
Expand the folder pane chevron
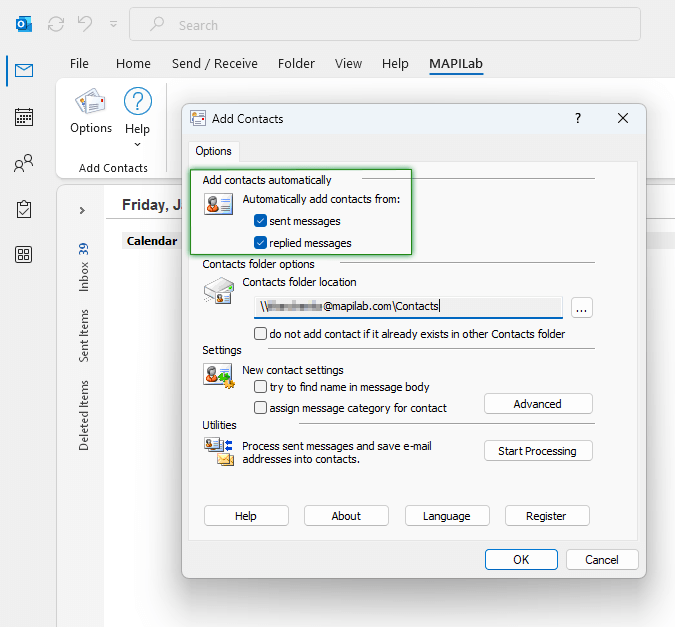click(x=82, y=211)
